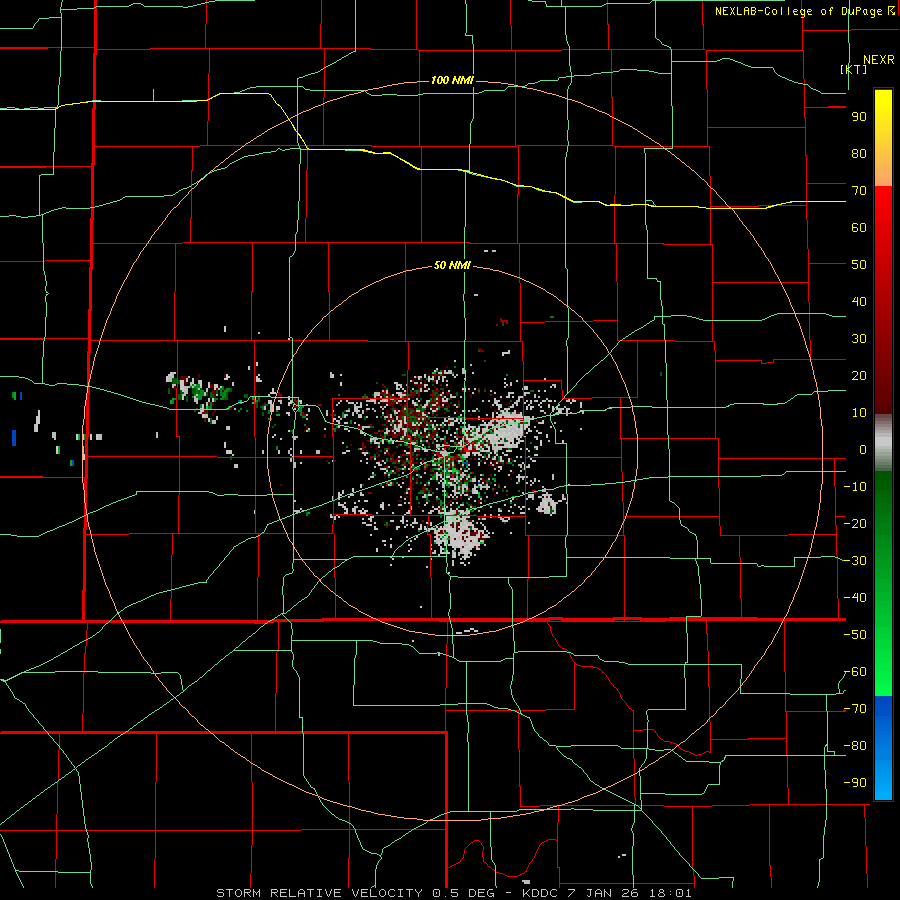Pick the gray zero-velocity segment of the color bar
The image size is (900, 900).
883,443
